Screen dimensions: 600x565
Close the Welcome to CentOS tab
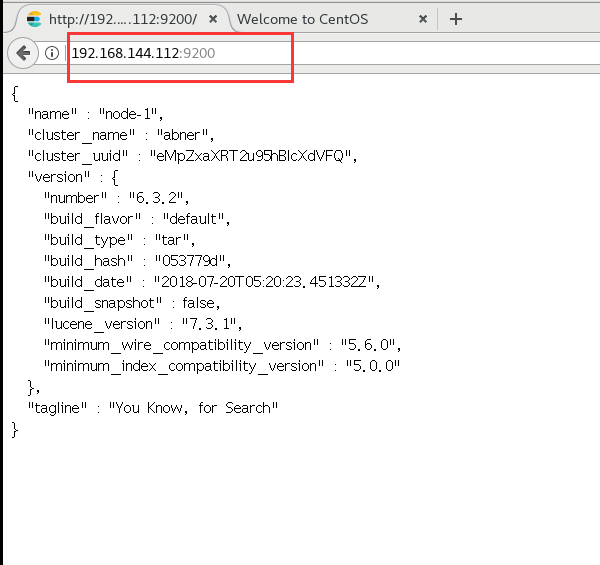click(x=423, y=19)
